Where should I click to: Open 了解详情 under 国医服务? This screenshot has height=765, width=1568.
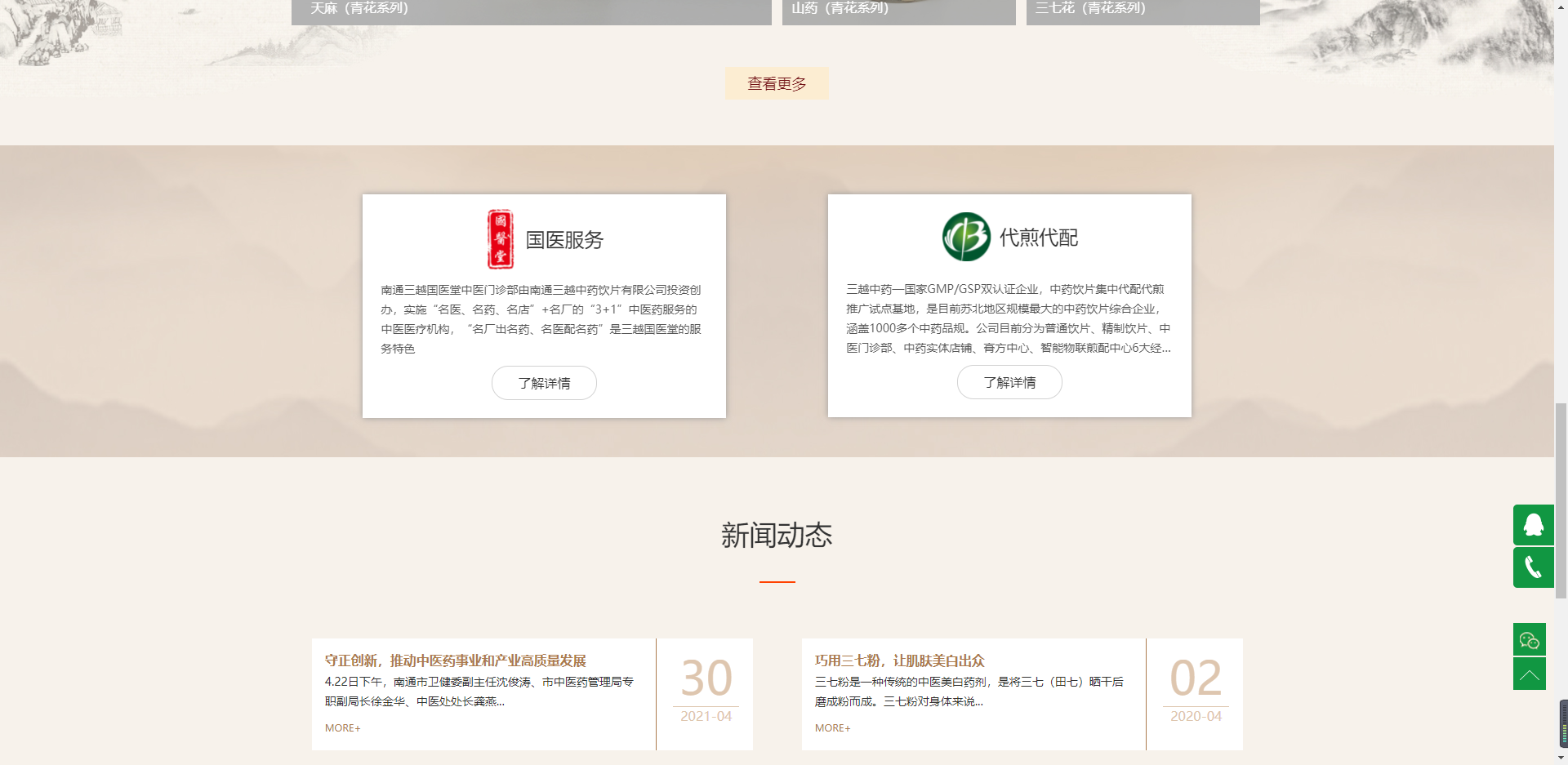point(544,383)
